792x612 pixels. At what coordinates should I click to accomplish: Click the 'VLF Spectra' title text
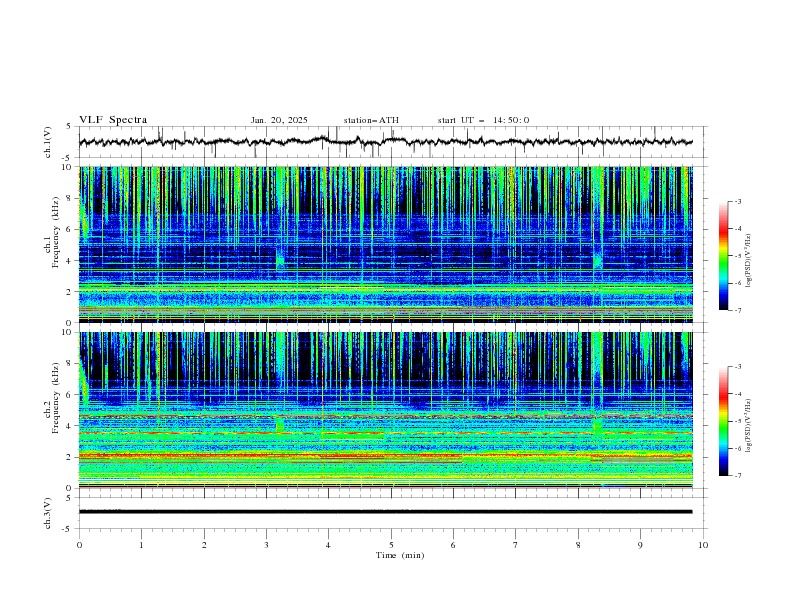click(113, 120)
